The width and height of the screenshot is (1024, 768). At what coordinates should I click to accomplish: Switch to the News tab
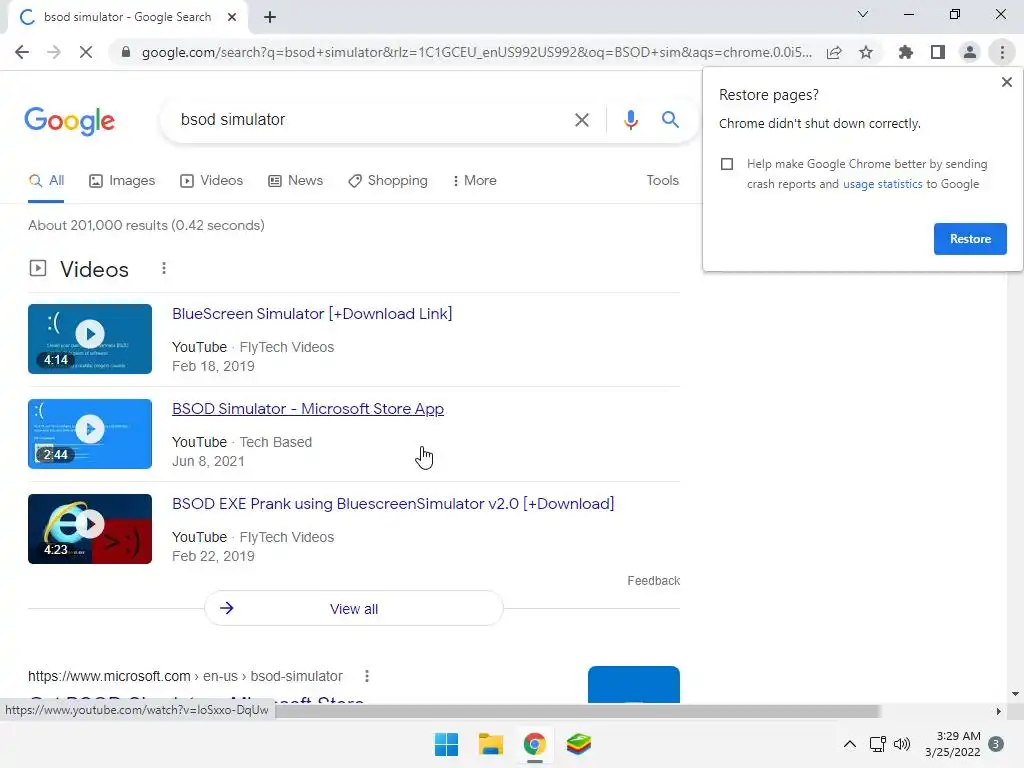296,181
